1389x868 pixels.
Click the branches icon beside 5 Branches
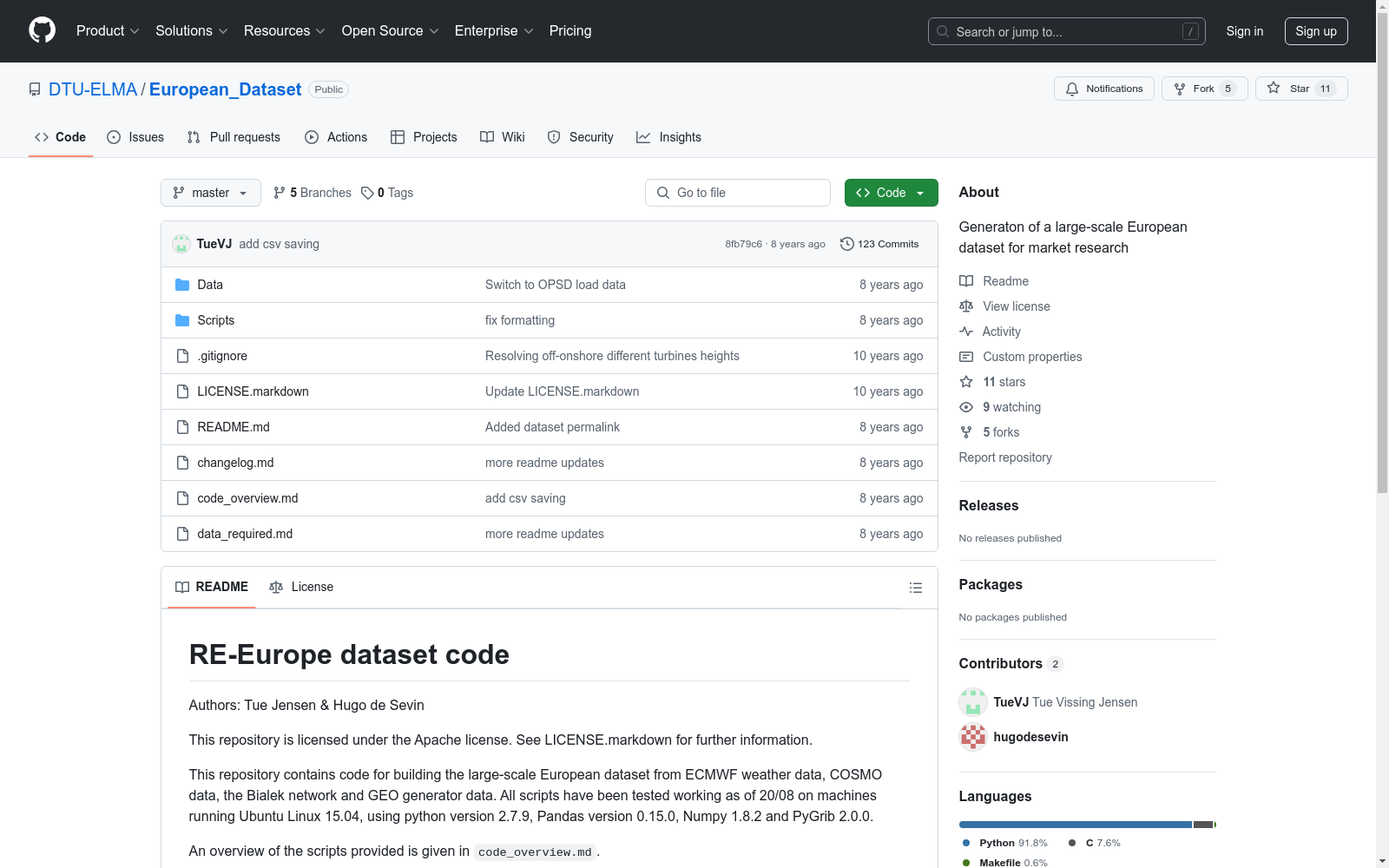coord(280,193)
